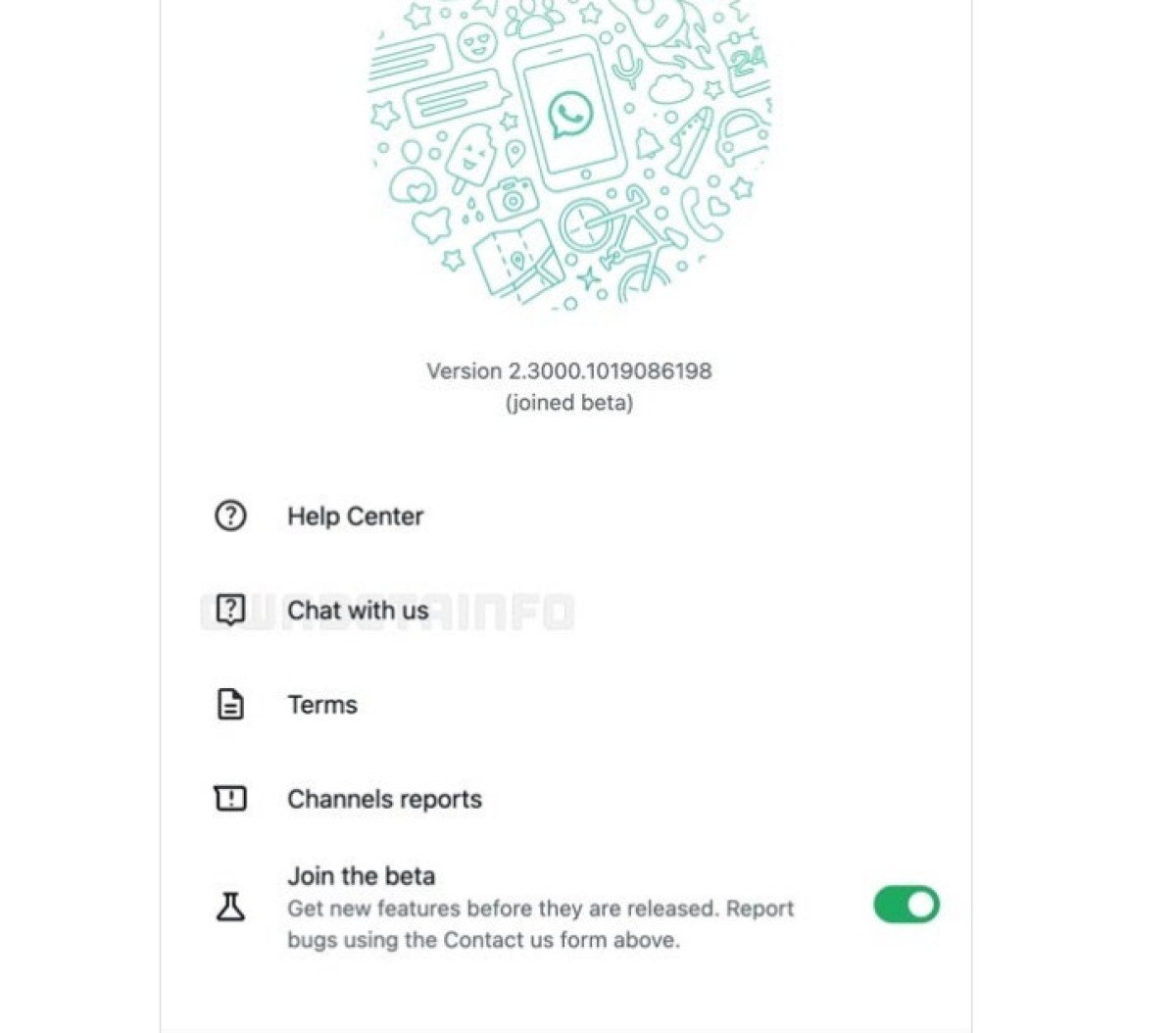Click the camera doodle in artwork
Viewport: 1176px width, 1033px height.
click(513, 198)
